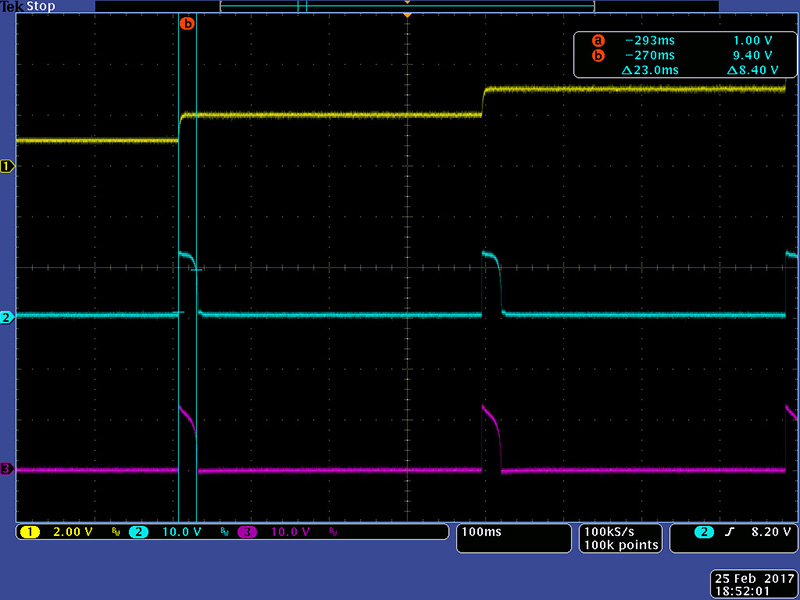Toggle channel 1 yellow badge in the bottom bar
Image resolution: width=800 pixels, height=600 pixels.
pyautogui.click(x=31, y=532)
